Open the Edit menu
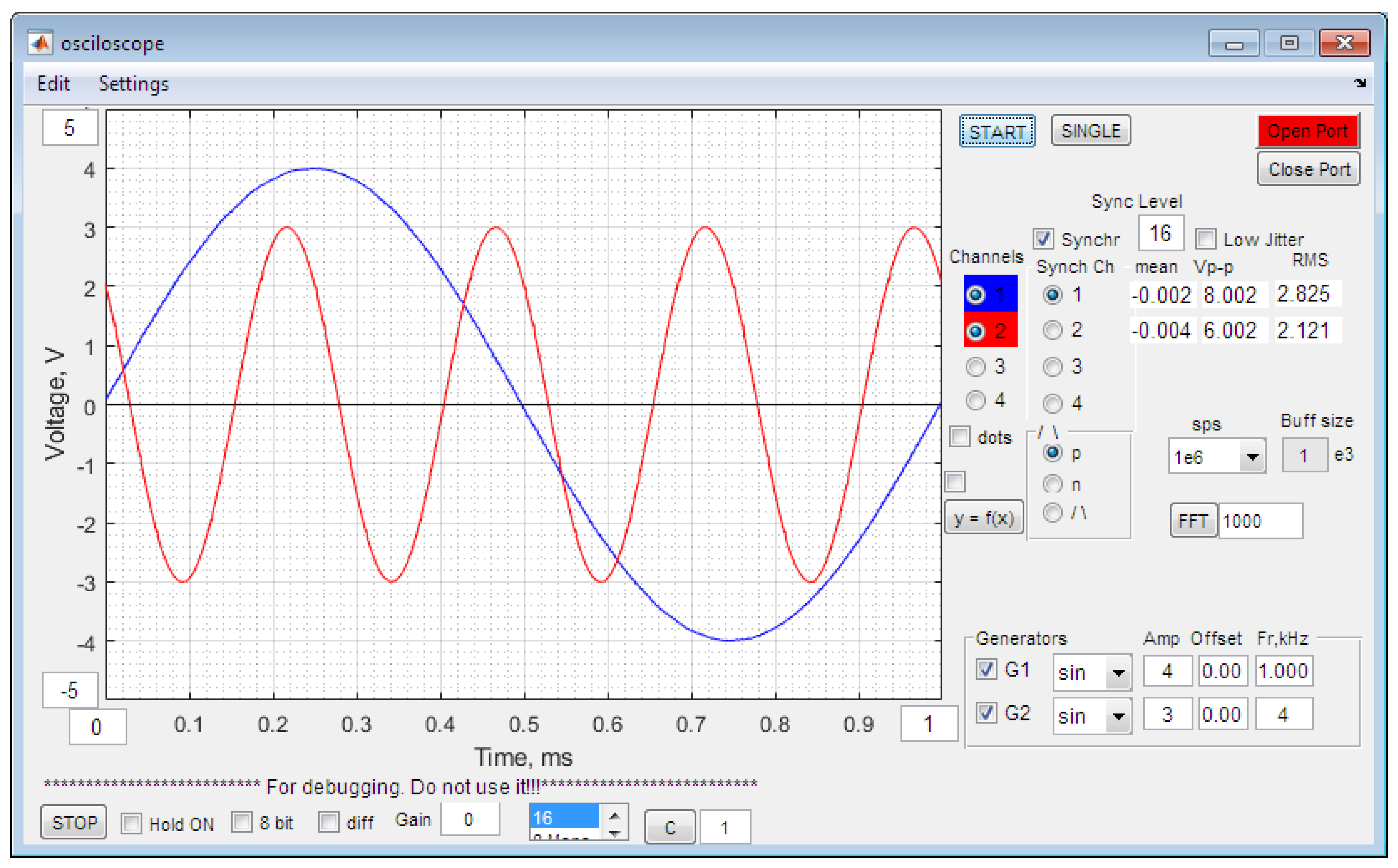Viewport: 1398px width, 868px height. 53,84
